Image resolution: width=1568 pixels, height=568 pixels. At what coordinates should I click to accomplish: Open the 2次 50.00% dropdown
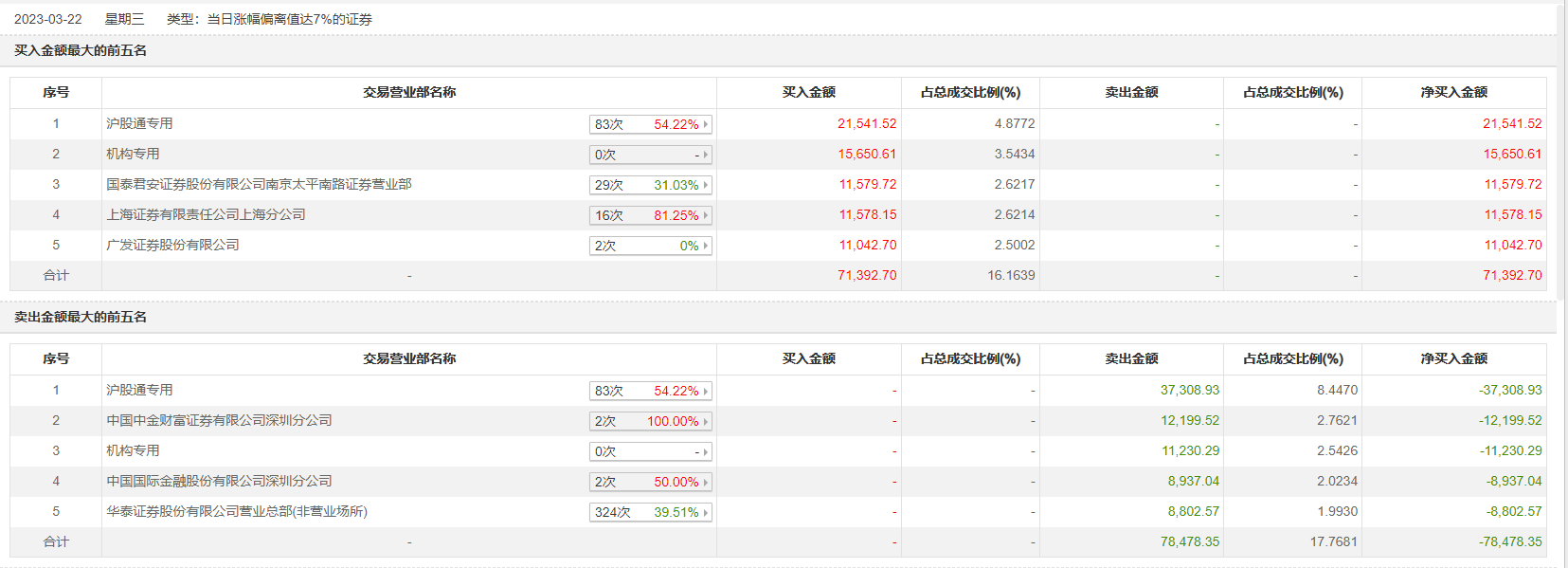650,482
